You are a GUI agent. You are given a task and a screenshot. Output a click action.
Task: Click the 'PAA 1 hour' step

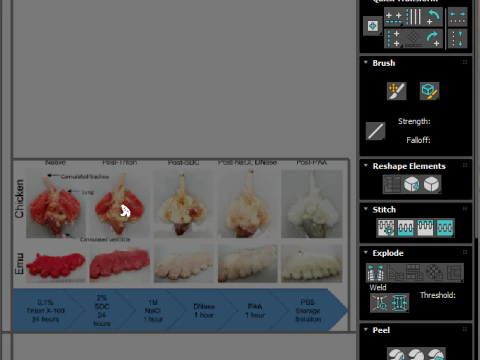click(x=255, y=311)
